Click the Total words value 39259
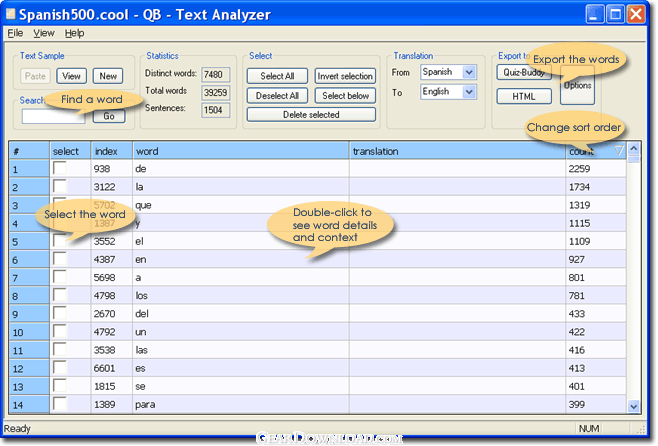Viewport: 658px width, 446px height. (215, 92)
